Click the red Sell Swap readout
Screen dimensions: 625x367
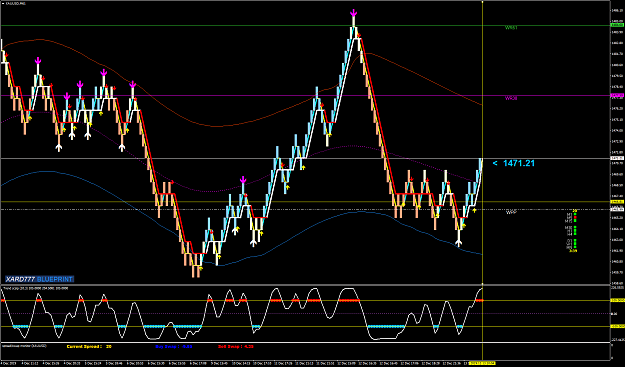click(x=236, y=347)
